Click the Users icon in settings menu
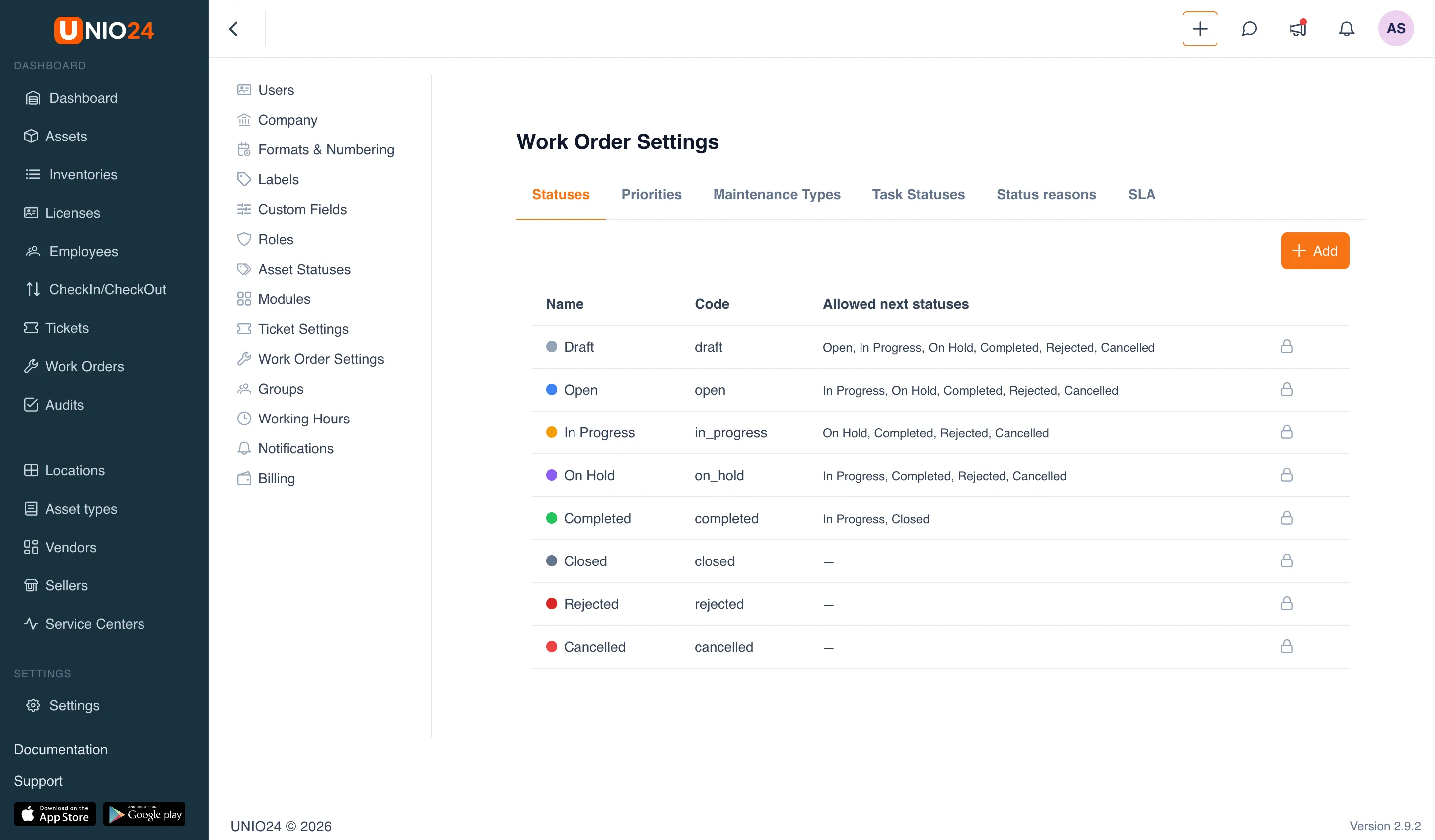1435x840 pixels. [244, 89]
